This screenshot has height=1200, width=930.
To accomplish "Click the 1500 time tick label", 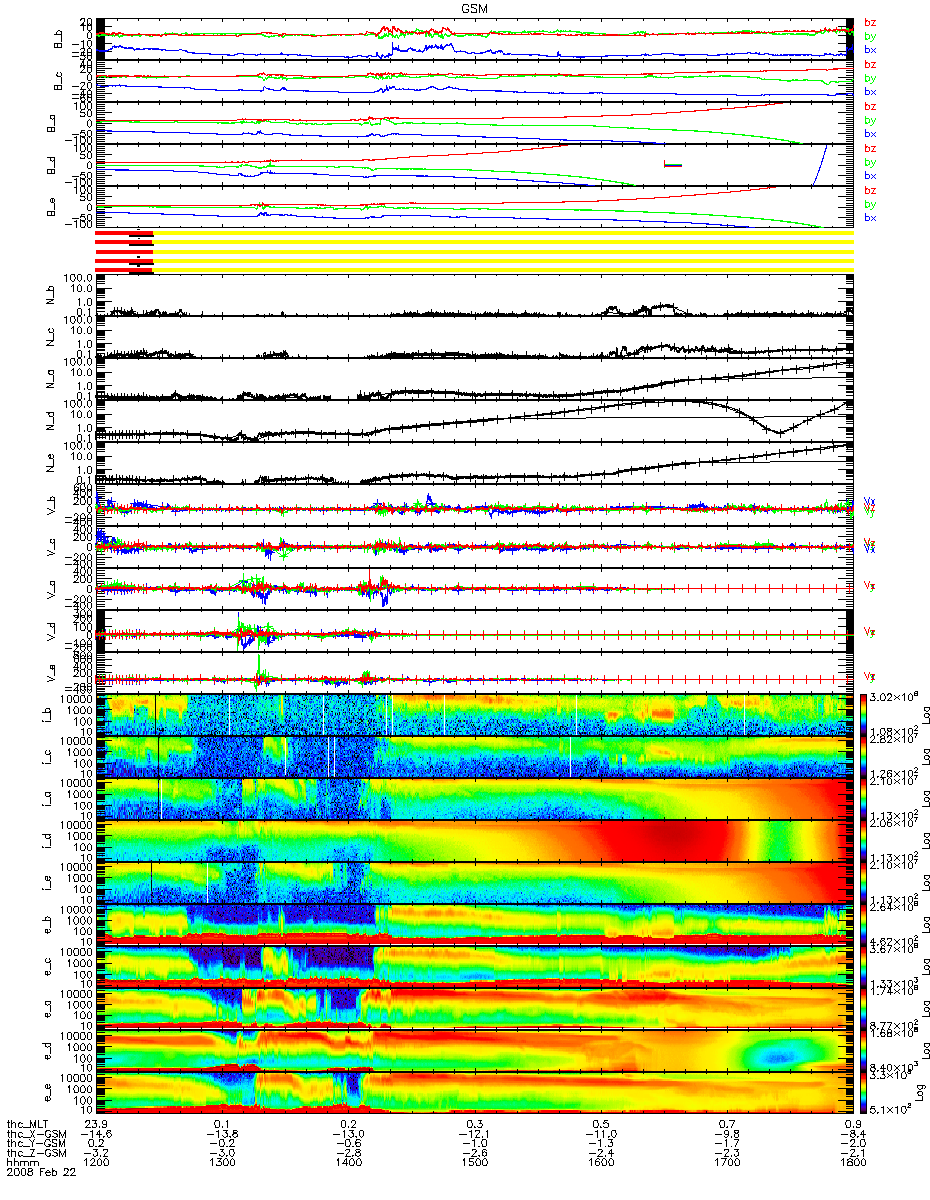I will (474, 1163).
